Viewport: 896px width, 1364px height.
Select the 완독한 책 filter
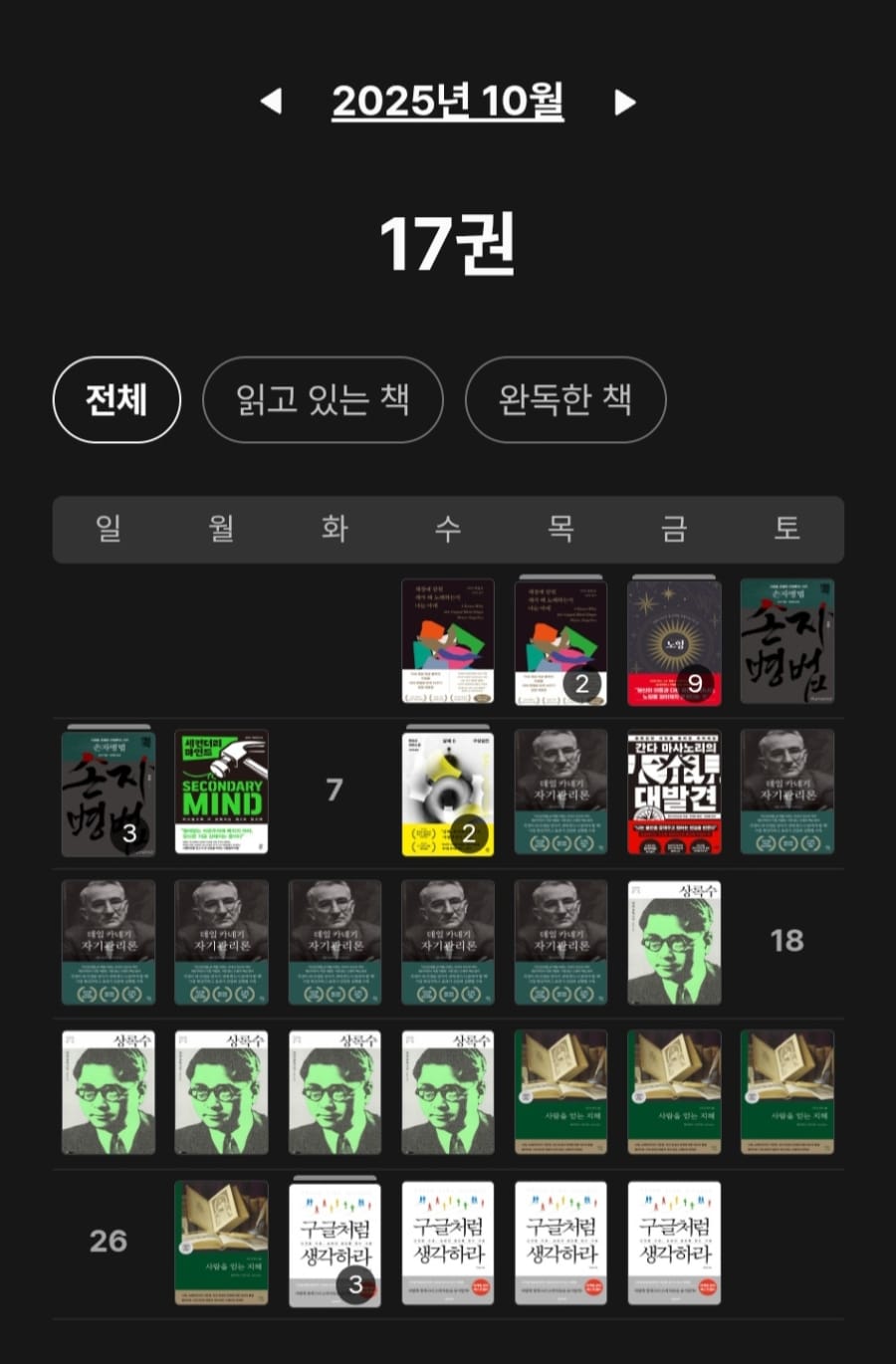pyautogui.click(x=565, y=399)
